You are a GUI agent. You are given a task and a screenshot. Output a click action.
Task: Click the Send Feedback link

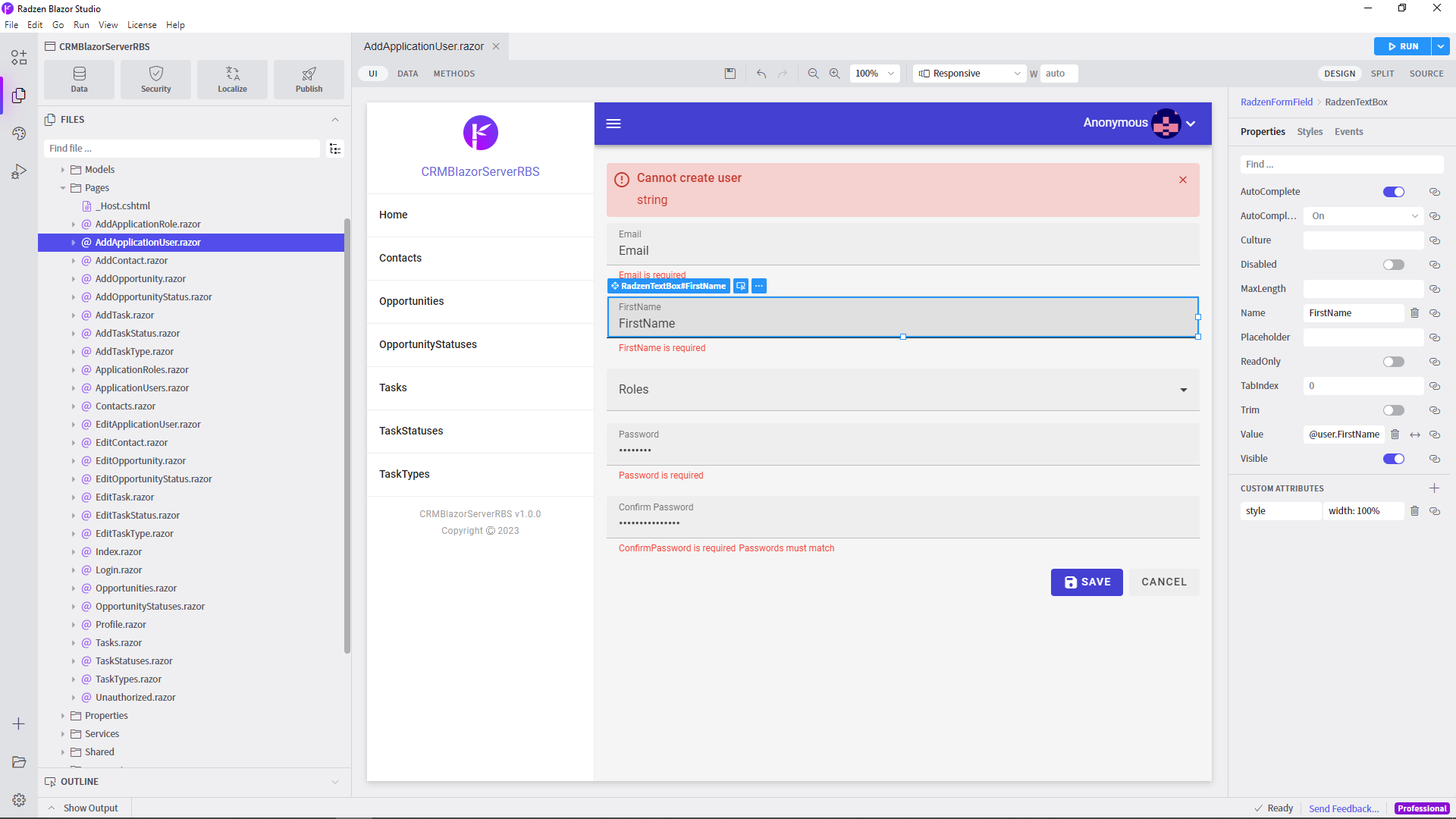click(x=1344, y=808)
